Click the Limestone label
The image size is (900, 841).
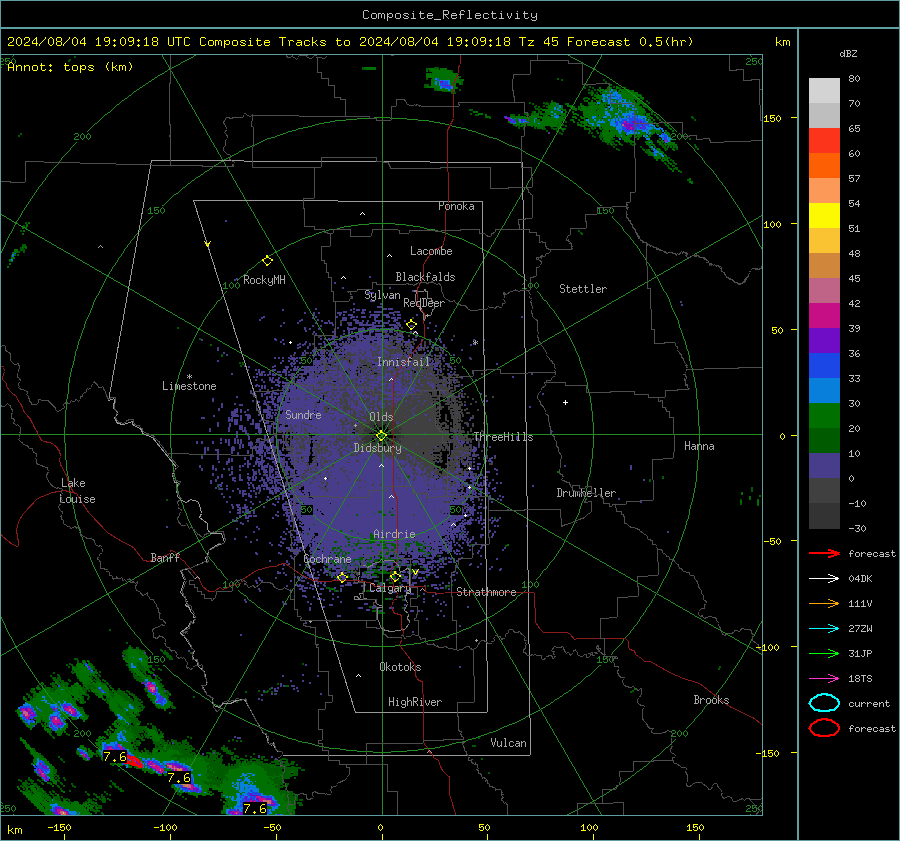[189, 386]
